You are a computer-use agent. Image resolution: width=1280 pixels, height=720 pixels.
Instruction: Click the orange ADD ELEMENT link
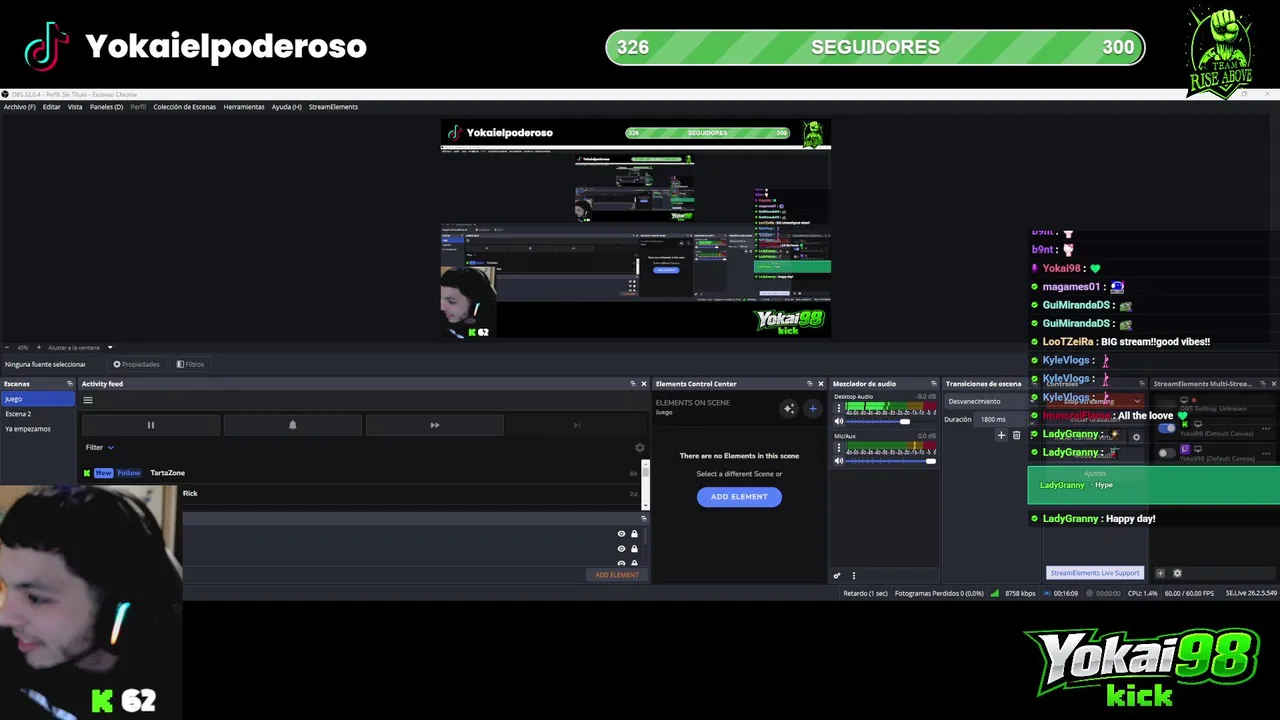616,575
